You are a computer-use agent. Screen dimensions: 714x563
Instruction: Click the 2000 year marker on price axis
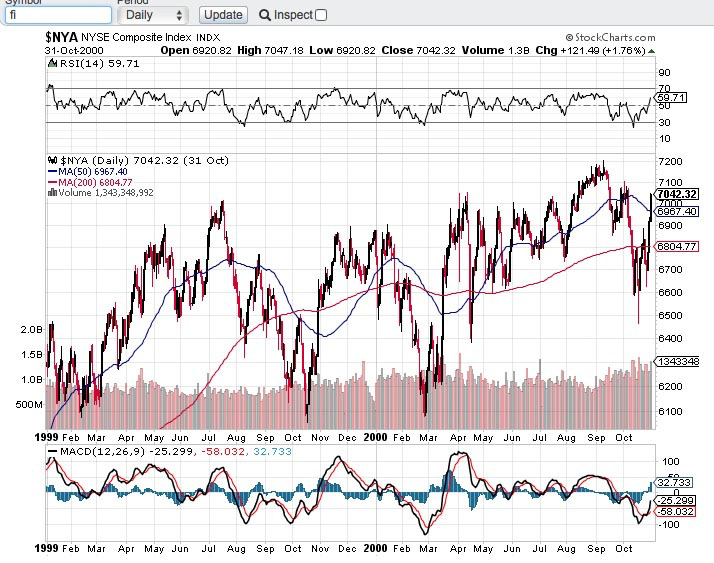tap(375, 437)
